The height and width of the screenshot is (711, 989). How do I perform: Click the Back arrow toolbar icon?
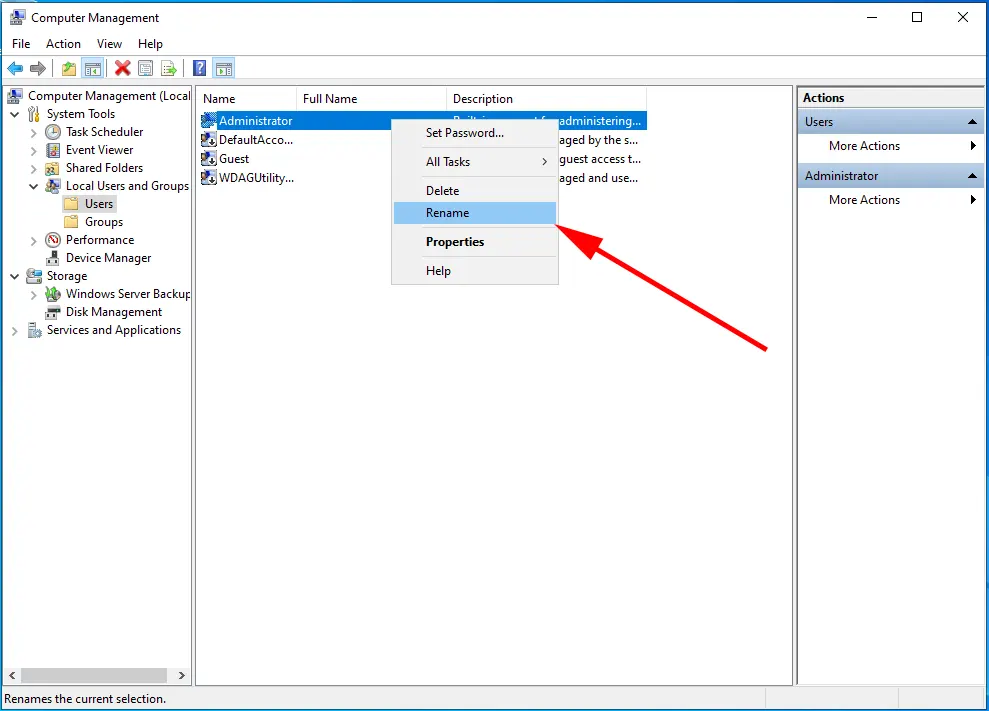(15, 68)
